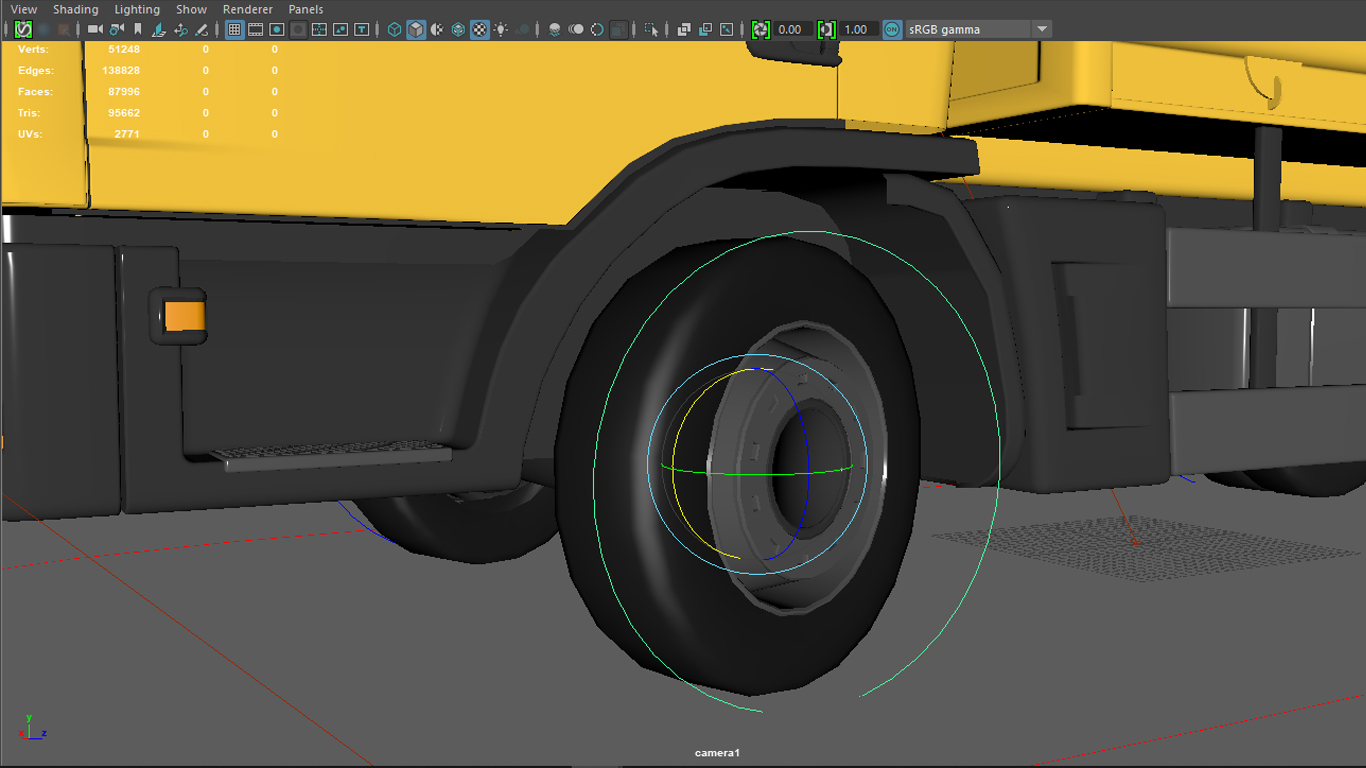This screenshot has height=768, width=1366.
Task: Toggle the resolution gate icon
Action: point(277,30)
